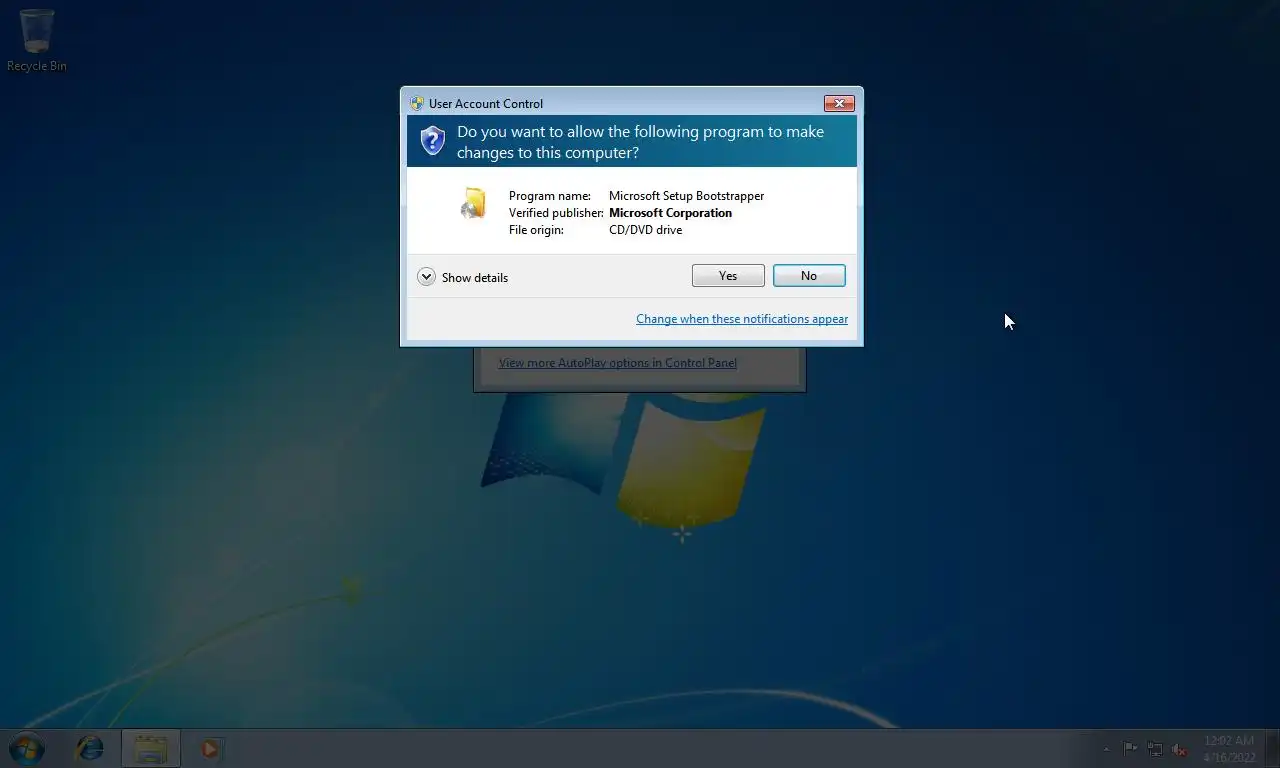Screen dimensions: 1280x768
Task: Close the User Account Control dialog
Action: click(x=839, y=103)
